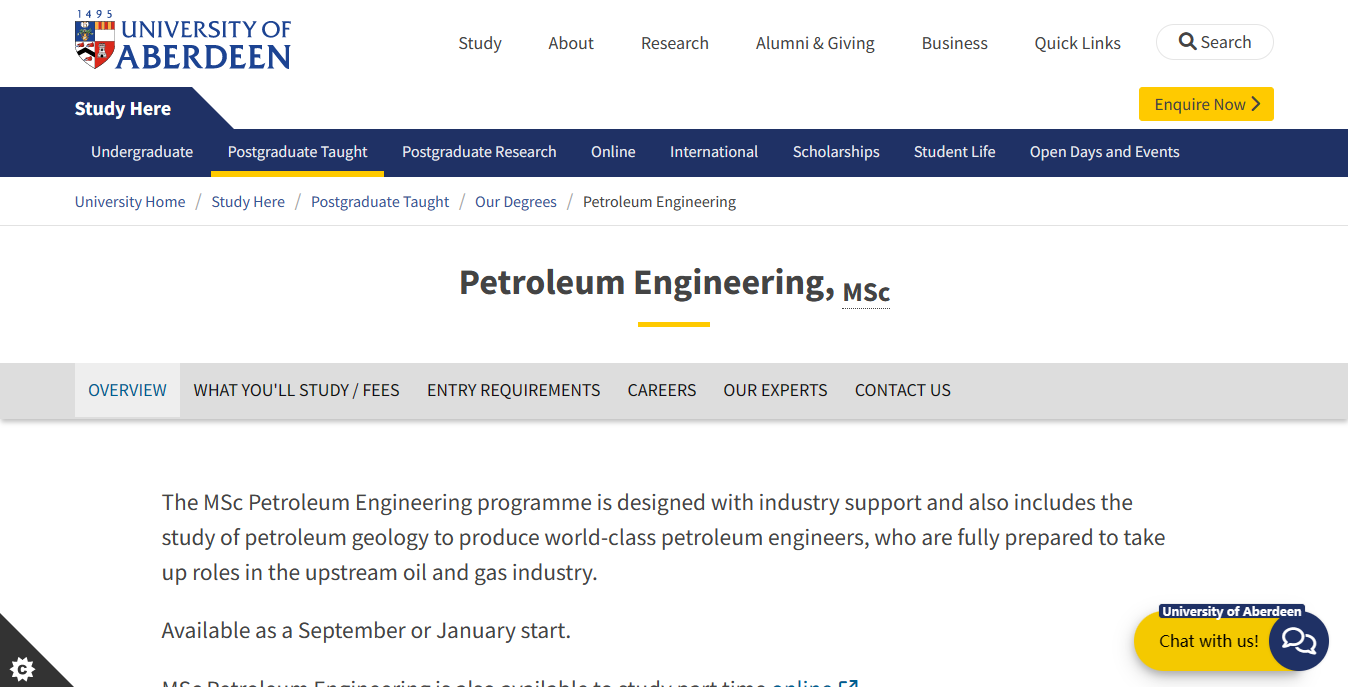Open the cookie settings gear icon

pyautogui.click(x=23, y=667)
